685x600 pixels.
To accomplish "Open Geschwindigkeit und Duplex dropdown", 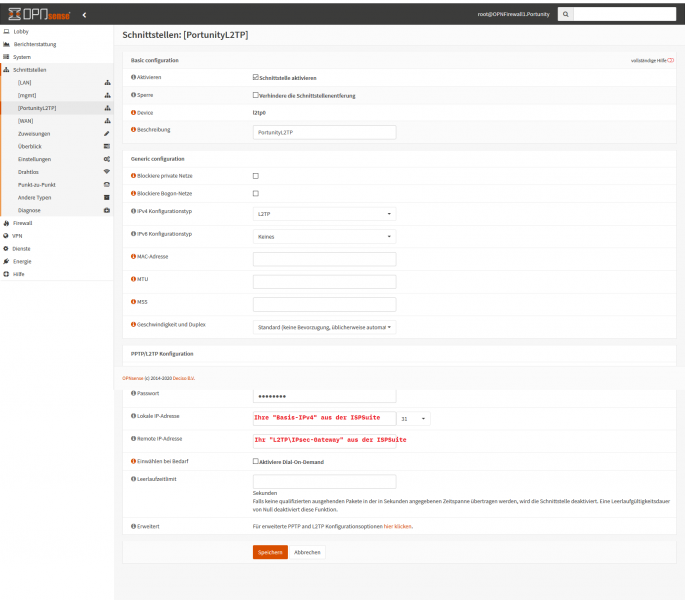I will click(324, 326).
